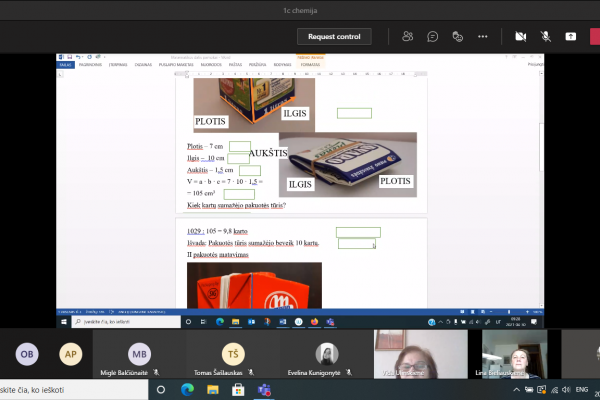
Task: Click the Request control button
Action: click(334, 37)
